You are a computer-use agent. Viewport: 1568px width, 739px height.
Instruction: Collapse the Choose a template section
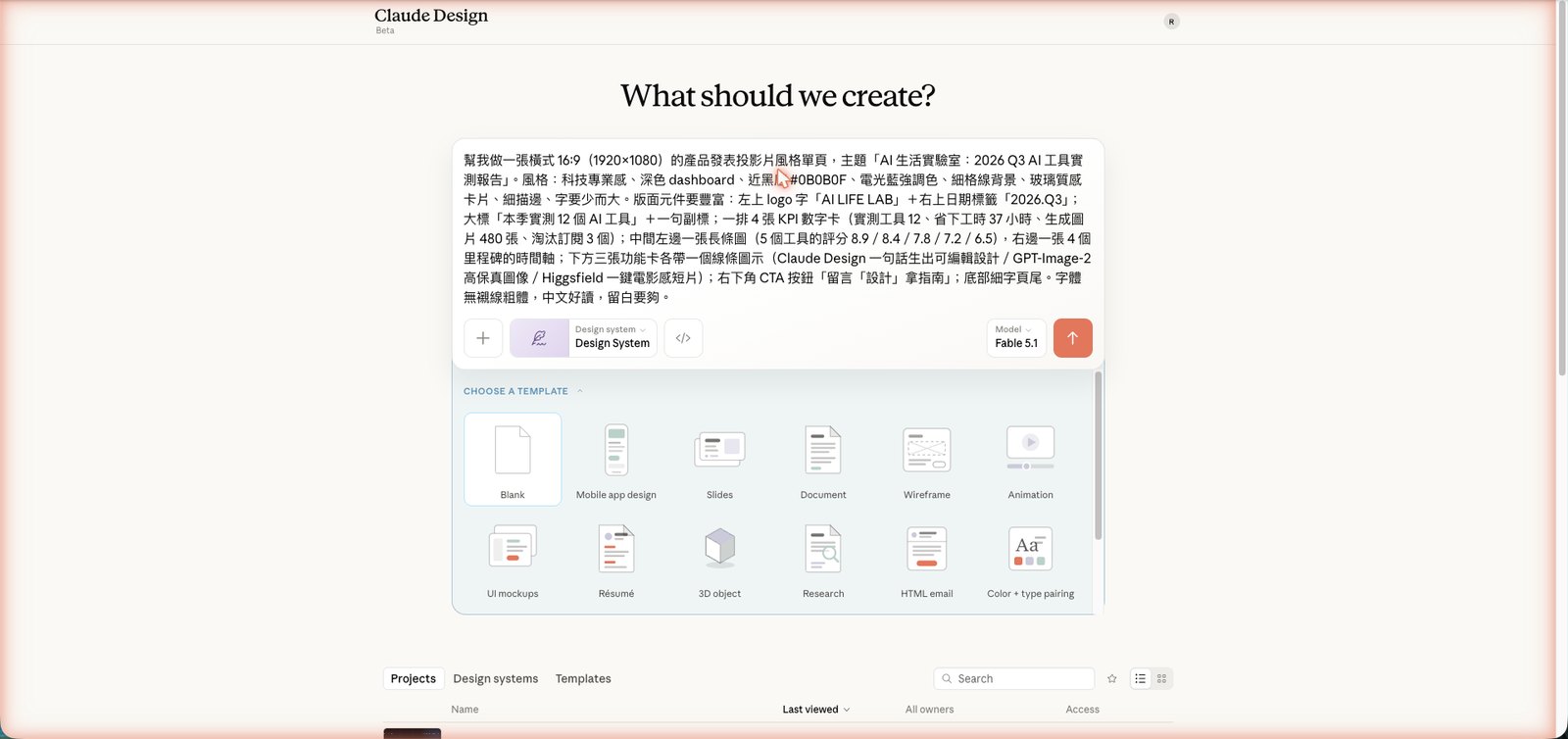[523, 391]
